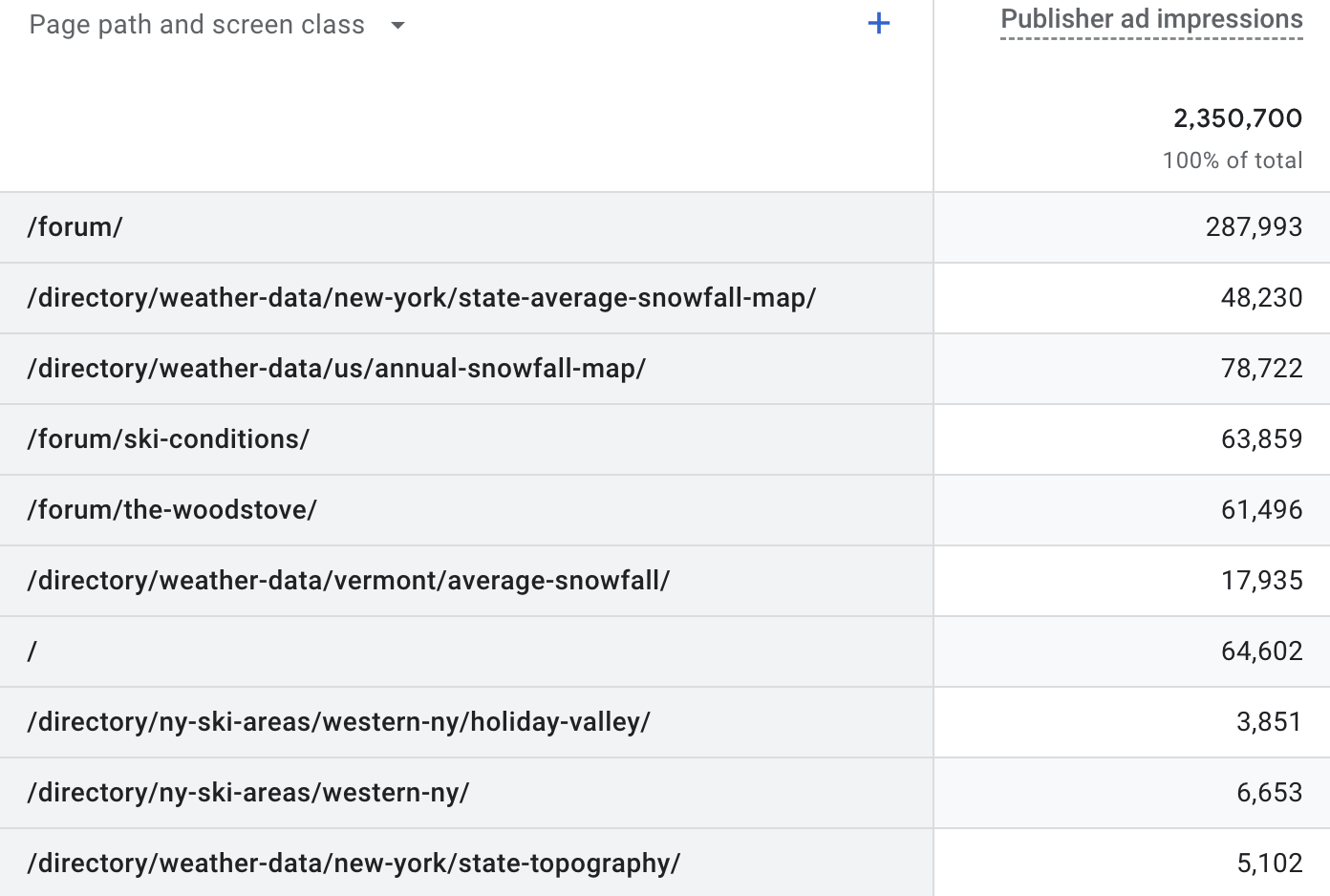Click the 48,230 impressions value
1330x896 pixels.
coord(1261,298)
